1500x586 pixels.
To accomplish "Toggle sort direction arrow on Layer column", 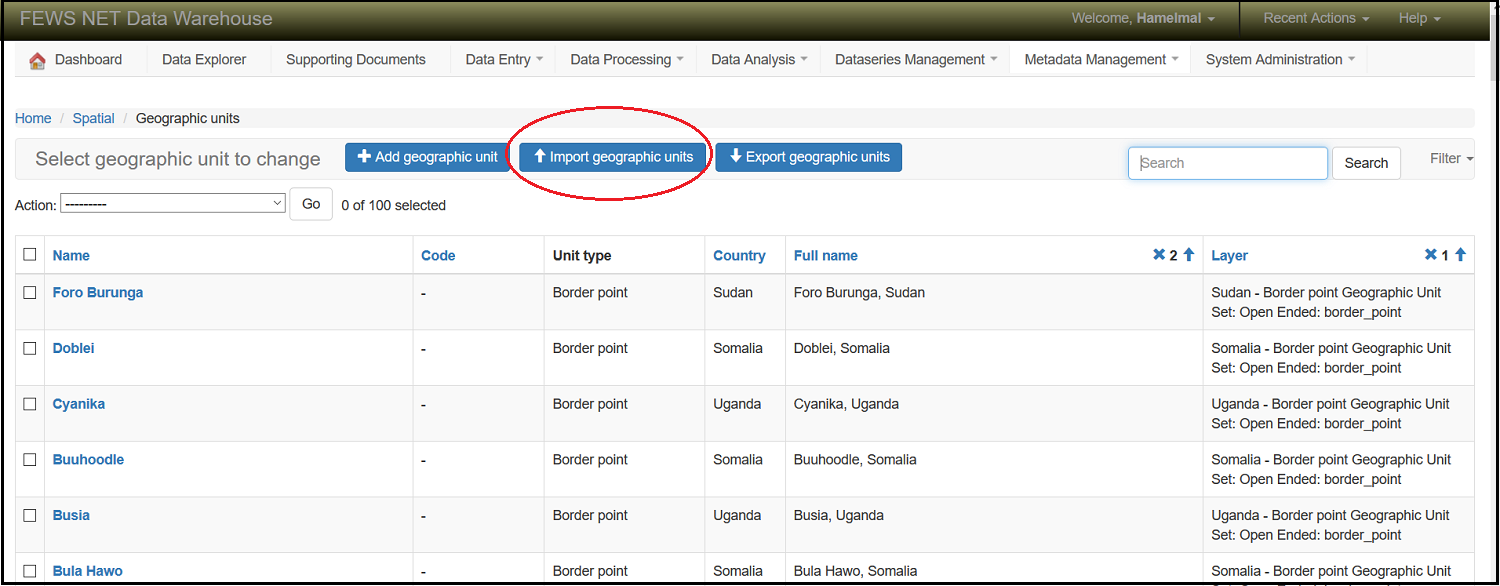I will [x=1460, y=255].
